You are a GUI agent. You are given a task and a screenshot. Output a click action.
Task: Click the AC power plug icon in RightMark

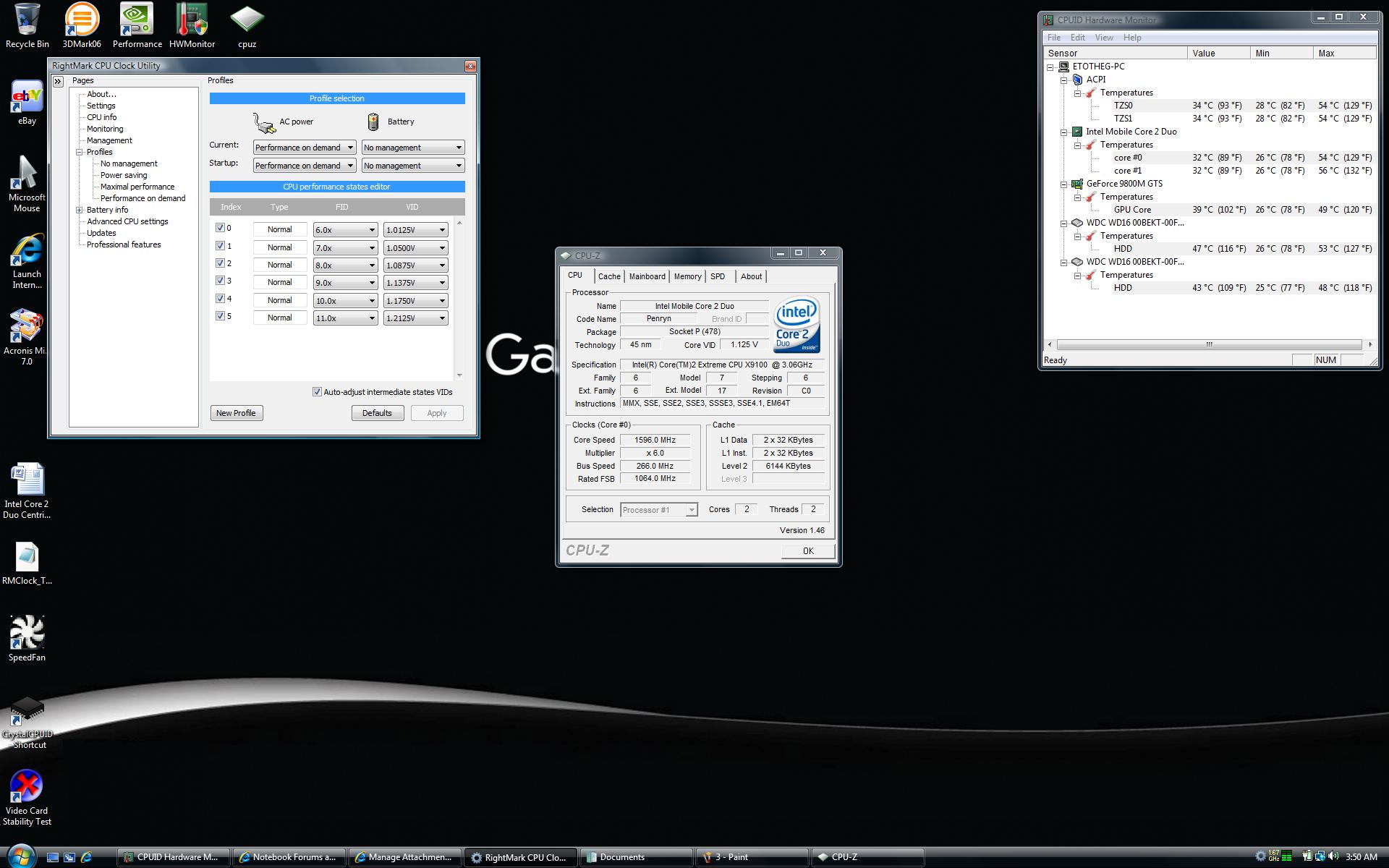264,122
